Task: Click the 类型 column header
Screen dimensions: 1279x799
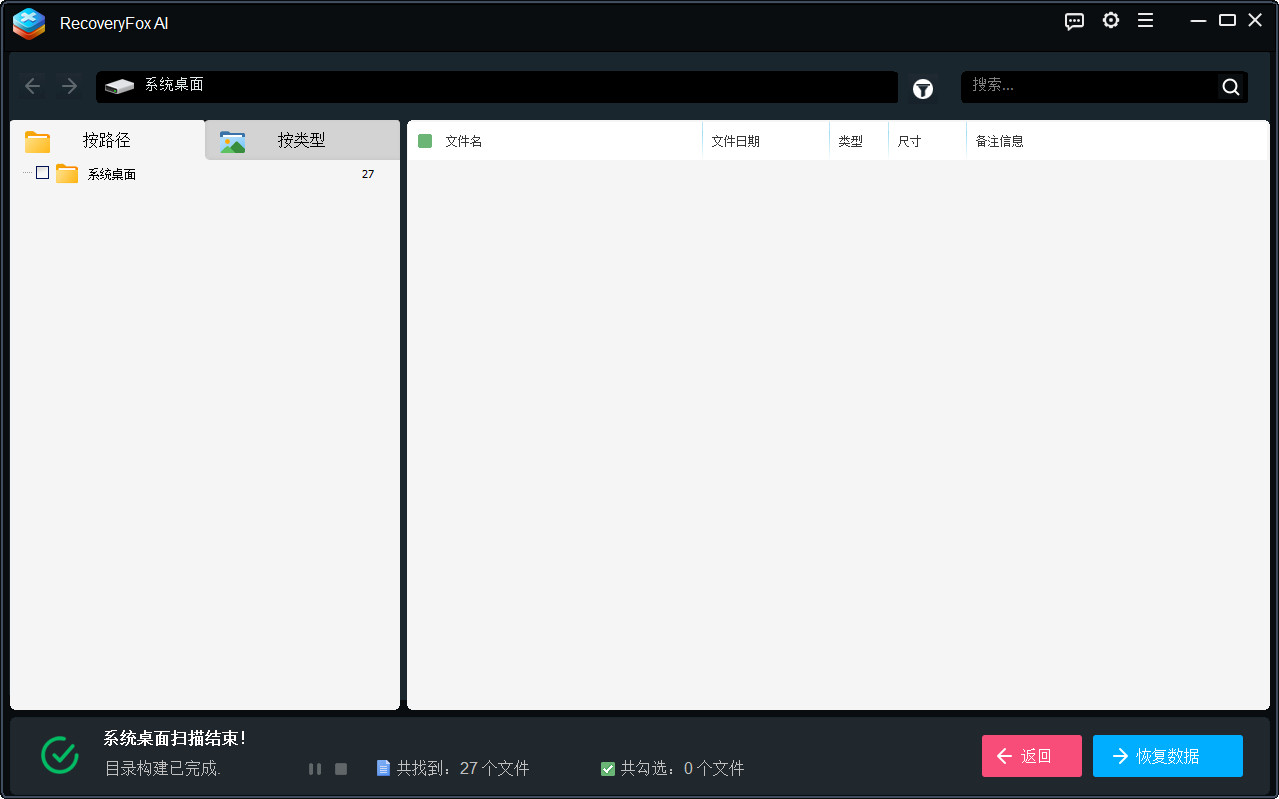Action: click(x=852, y=141)
